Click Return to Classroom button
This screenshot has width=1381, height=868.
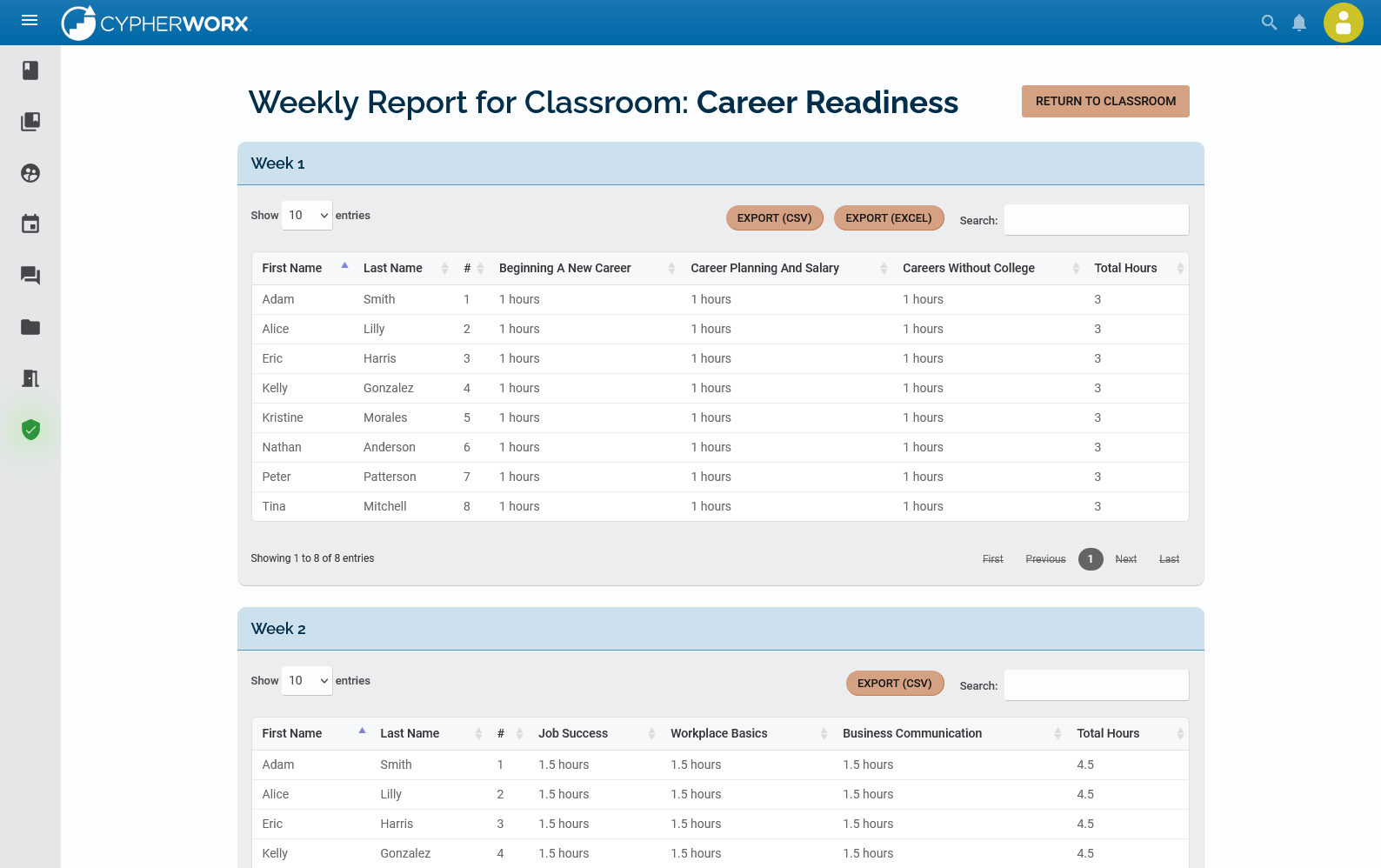pyautogui.click(x=1105, y=102)
